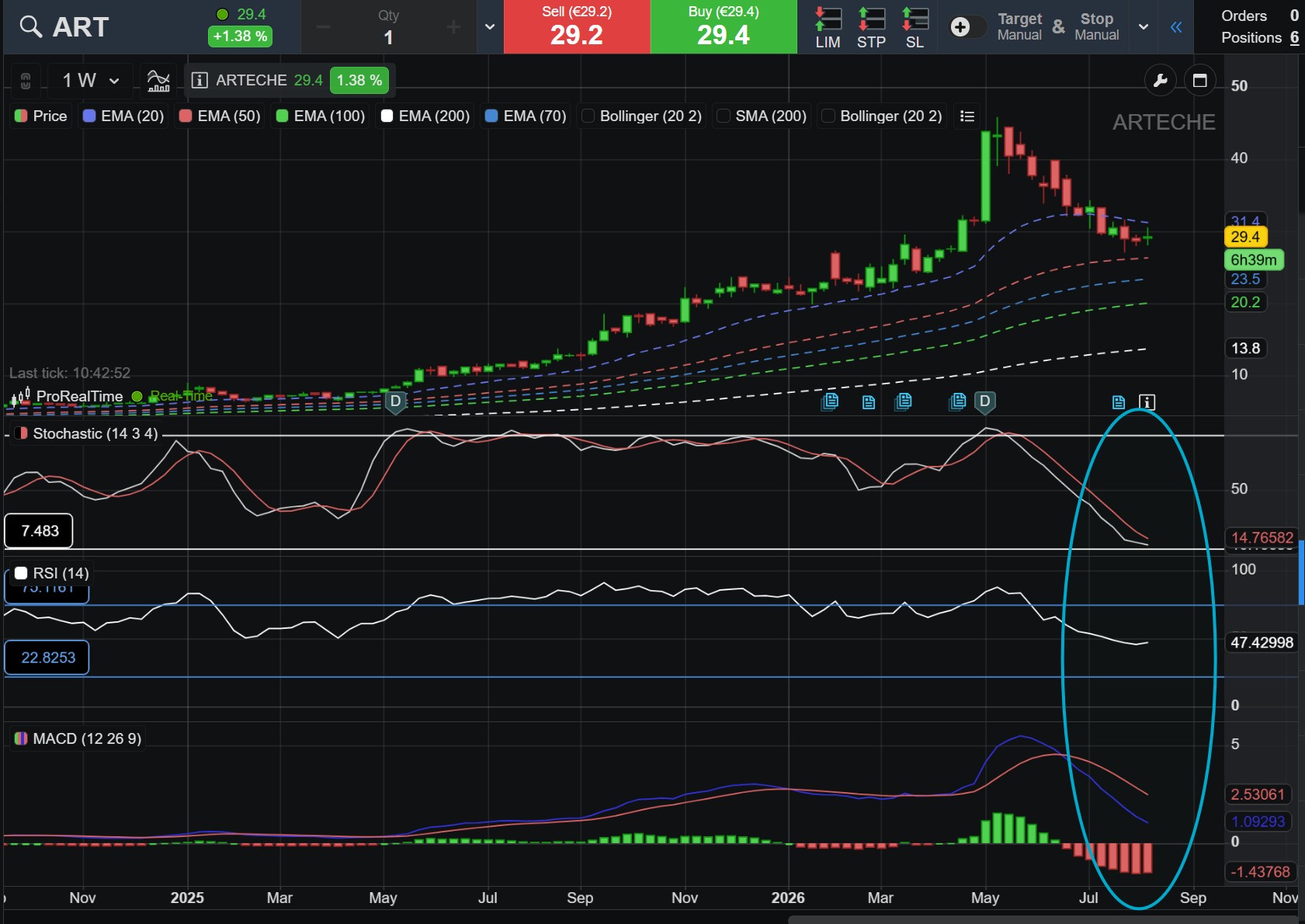Select the SL stop-limit order icon
Image resolution: width=1305 pixels, height=924 pixels.
coord(915,28)
